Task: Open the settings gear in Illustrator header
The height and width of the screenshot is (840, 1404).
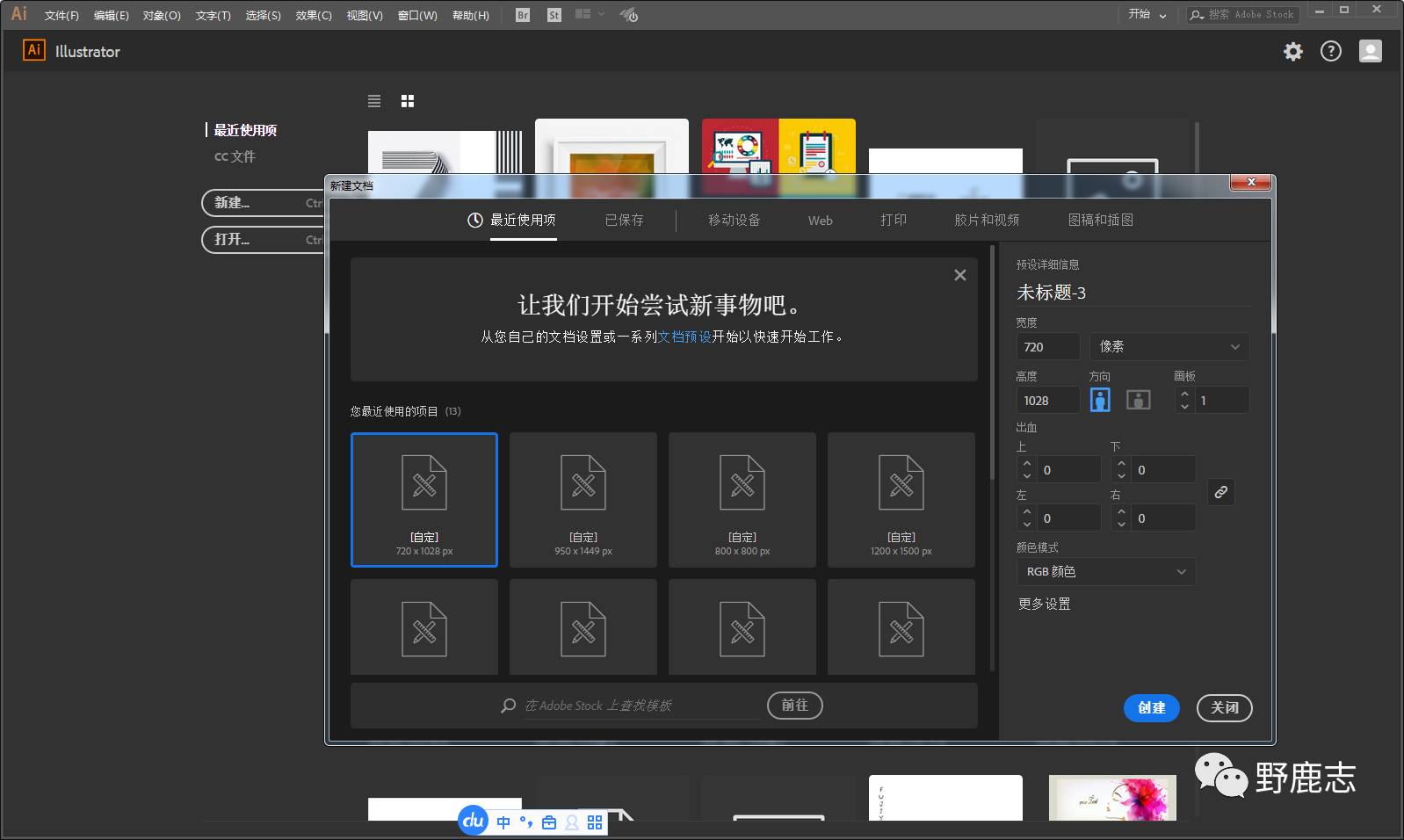Action: (x=1292, y=52)
